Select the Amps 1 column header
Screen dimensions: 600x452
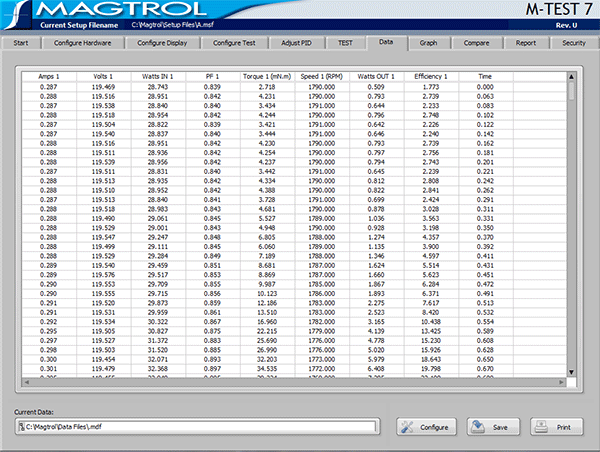tap(49, 77)
